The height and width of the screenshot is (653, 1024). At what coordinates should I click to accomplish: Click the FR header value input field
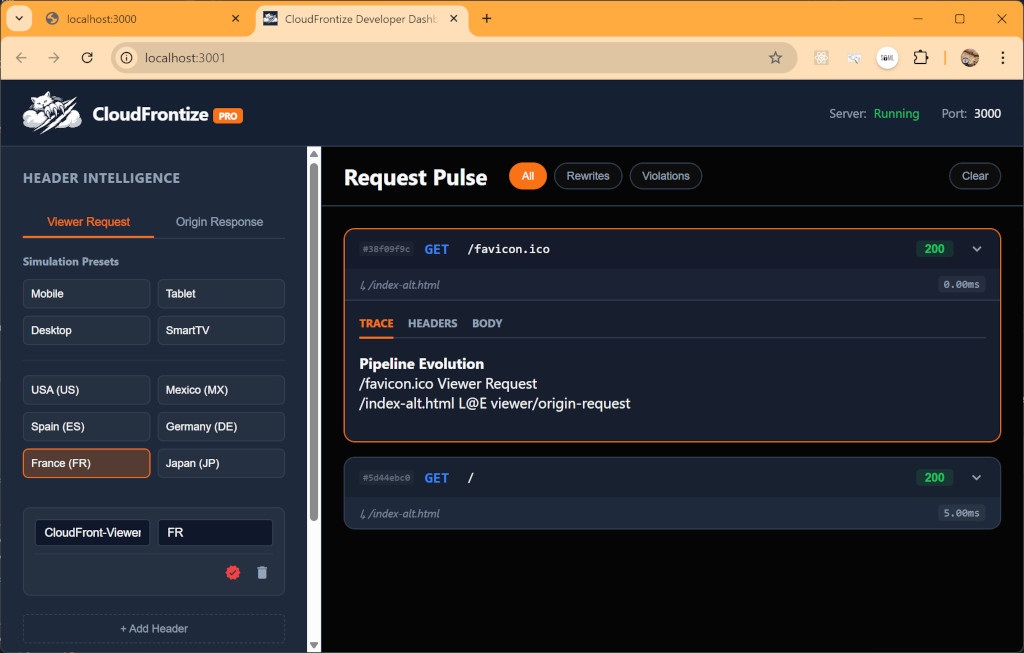click(x=214, y=532)
